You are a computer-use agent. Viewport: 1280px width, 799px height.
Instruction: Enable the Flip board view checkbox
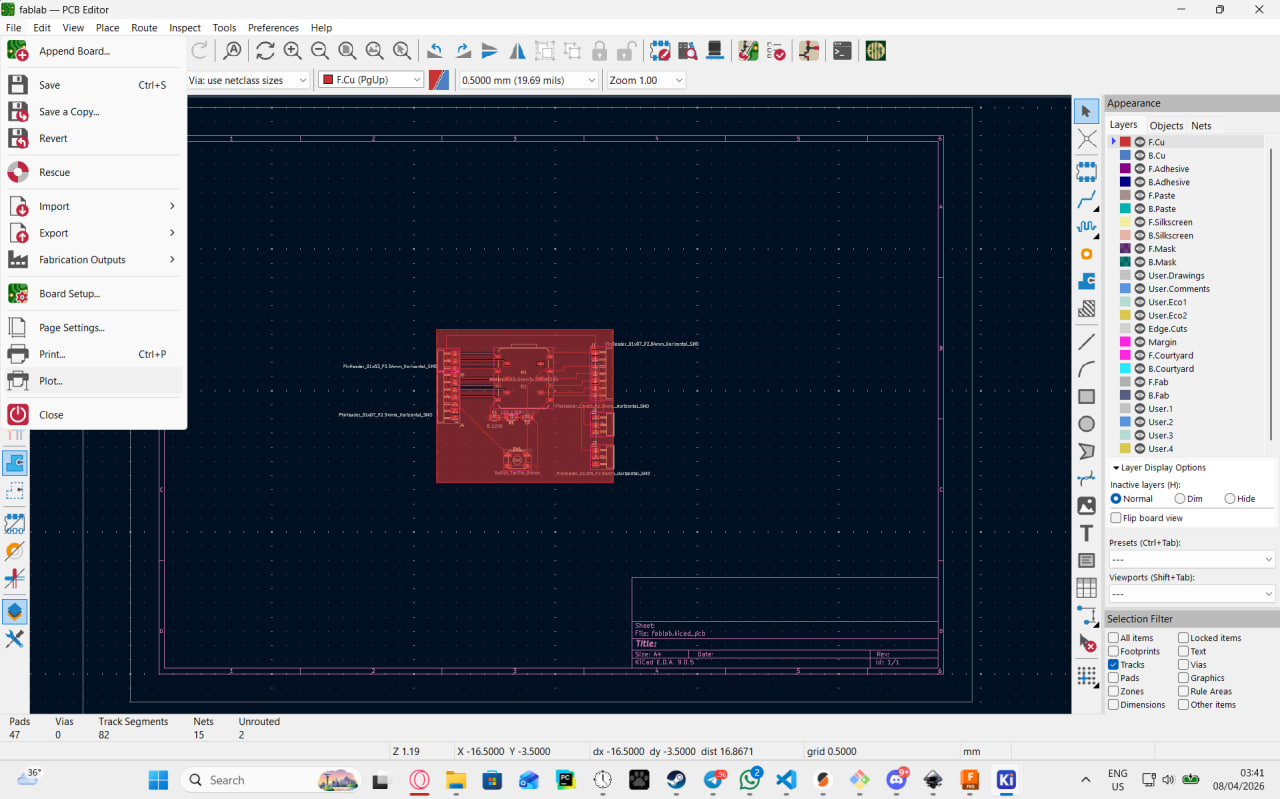point(1115,518)
